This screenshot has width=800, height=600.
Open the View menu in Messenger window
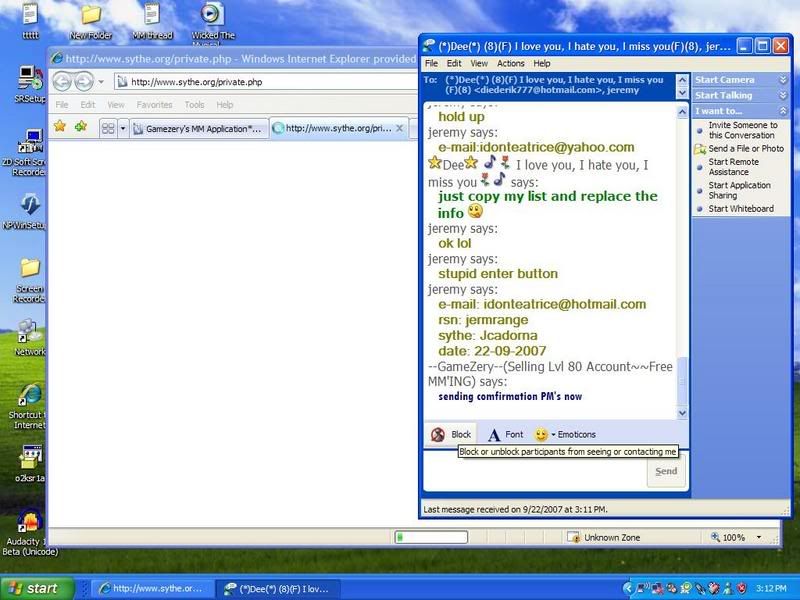coord(479,63)
